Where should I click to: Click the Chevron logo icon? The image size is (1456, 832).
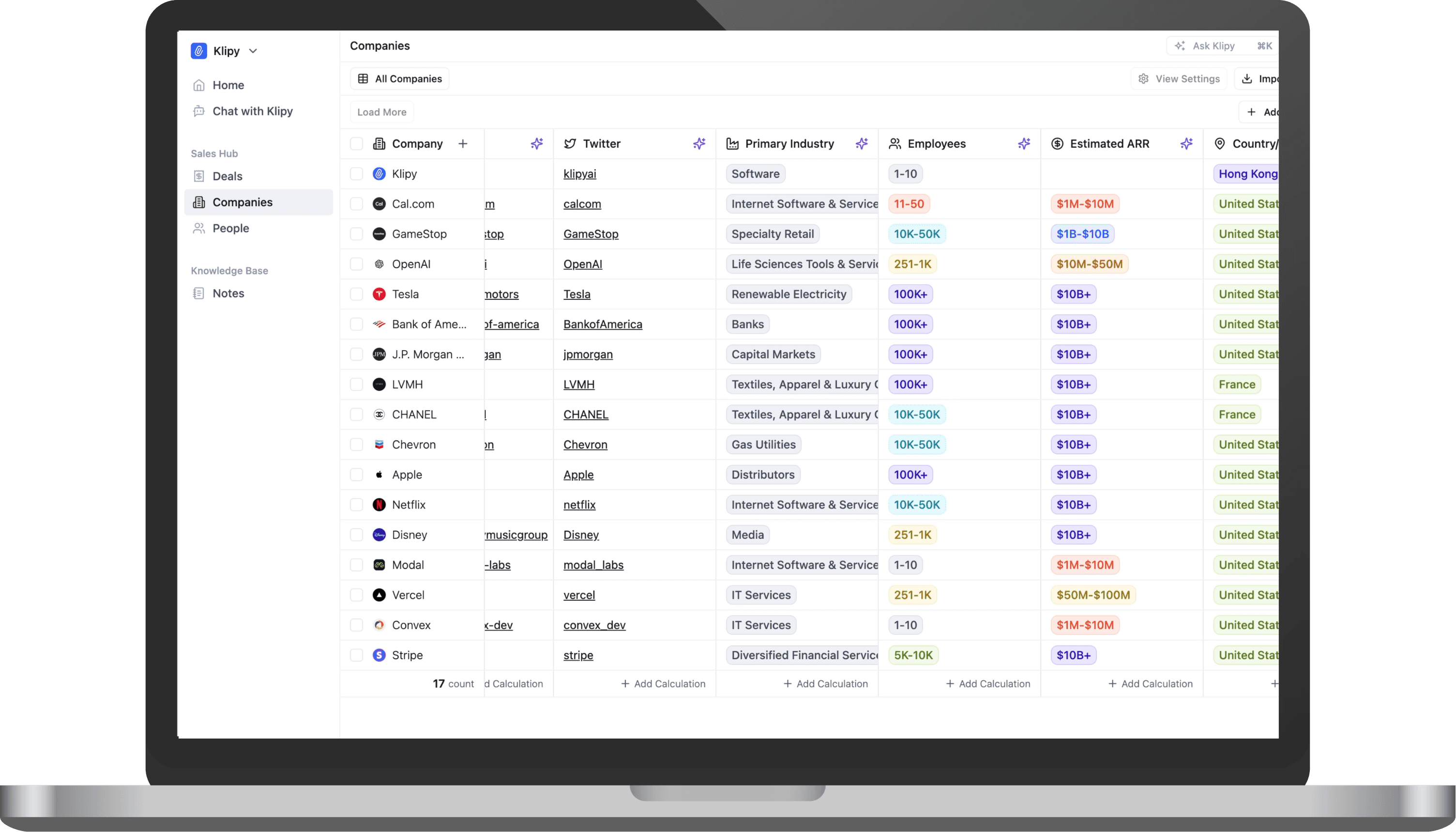click(x=379, y=445)
